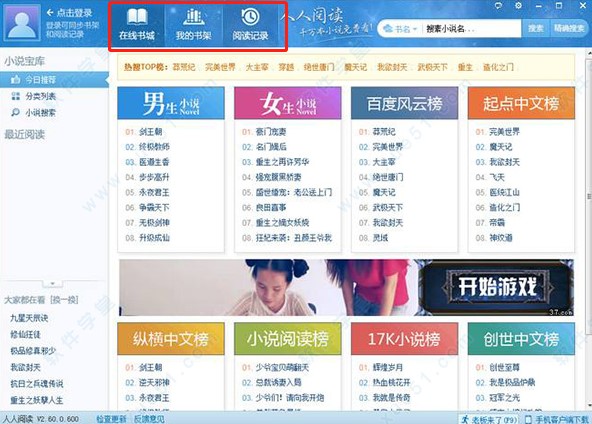
Task: Open the settings gear icon in title bar
Action: pos(519,6)
